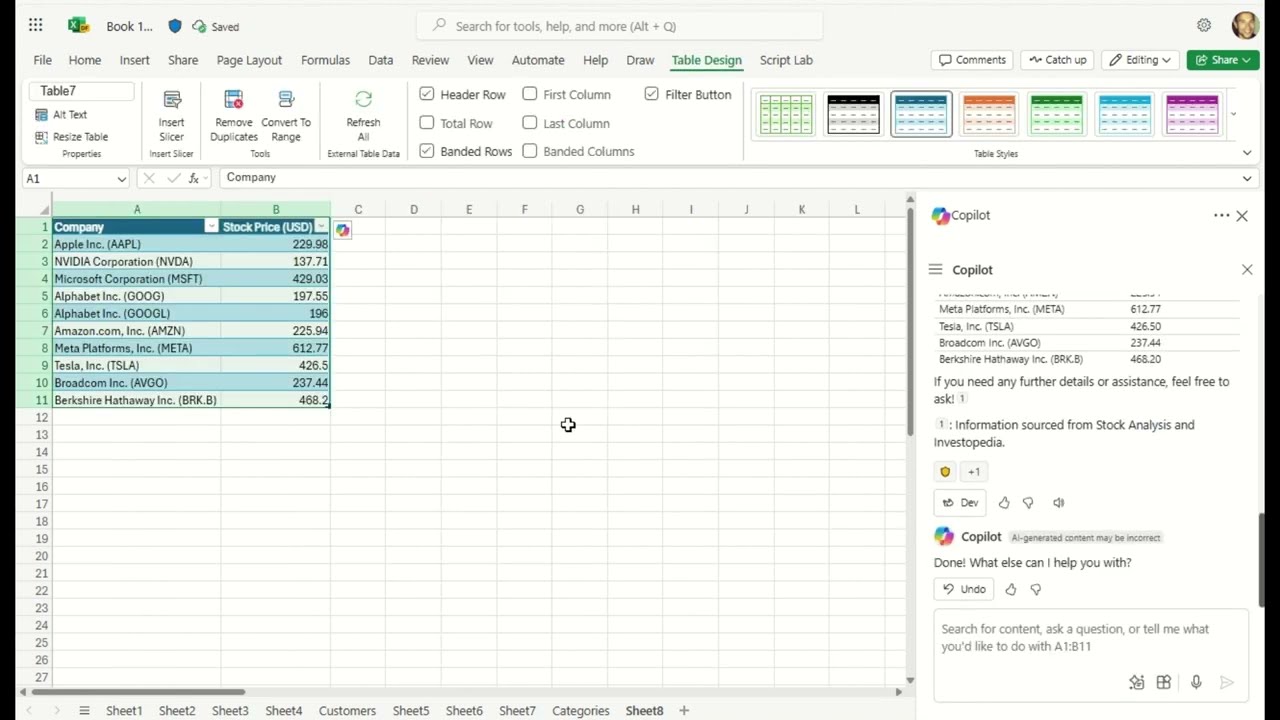Open the Stock Price column filter dropdown
Viewport: 1280px width, 720px height.
(321, 227)
